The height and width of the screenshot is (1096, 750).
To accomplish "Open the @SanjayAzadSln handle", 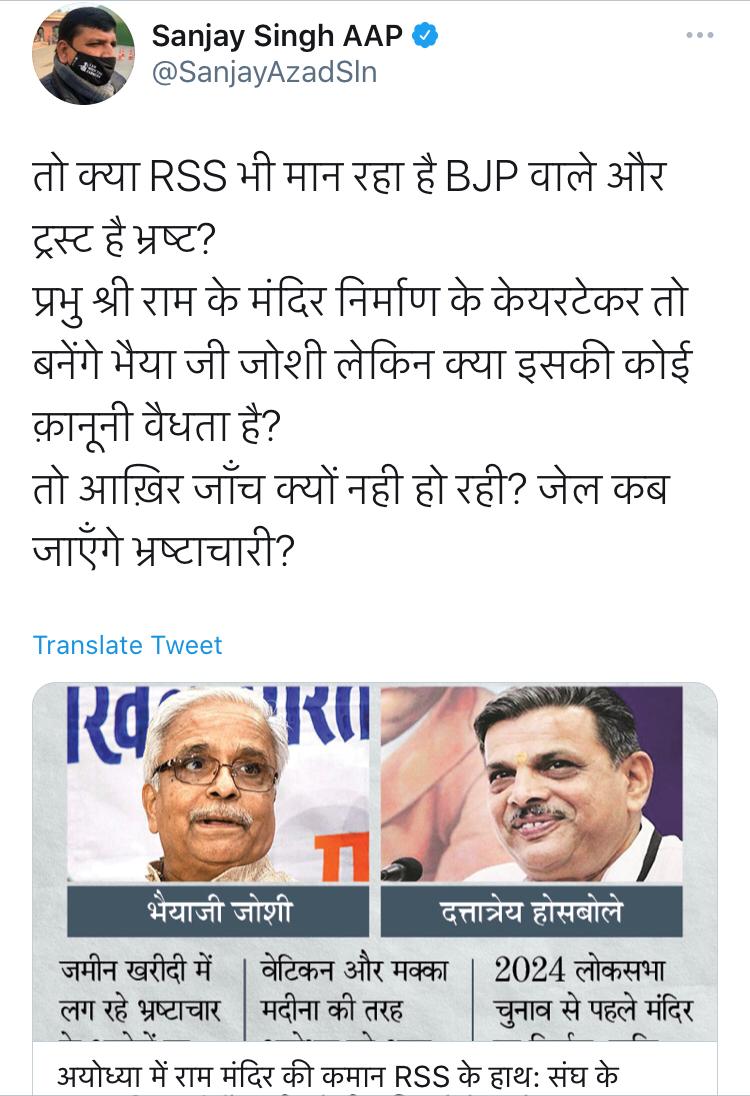I will point(264,73).
